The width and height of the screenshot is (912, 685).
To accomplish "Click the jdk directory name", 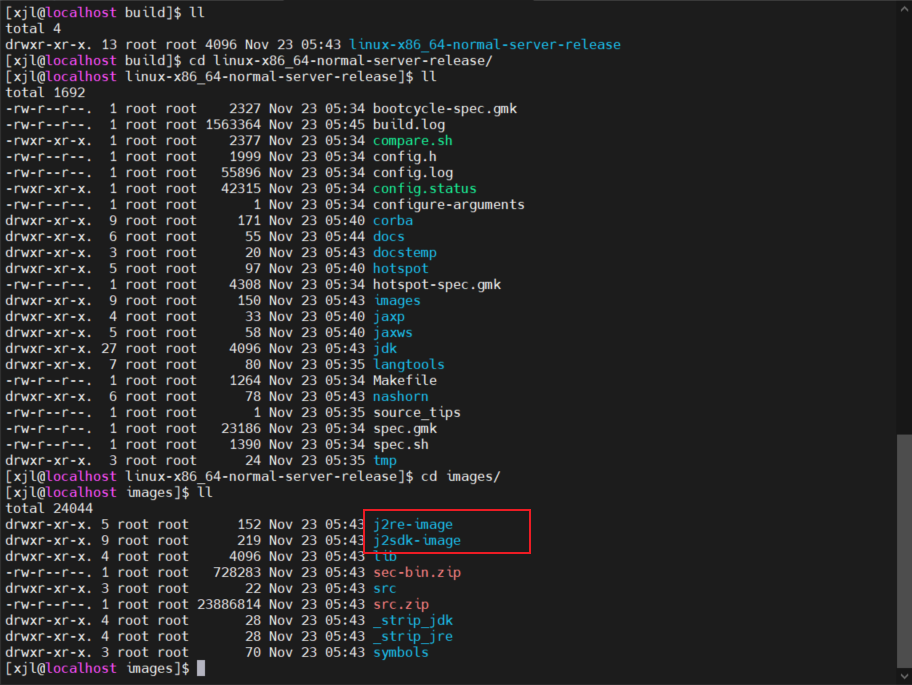I will [385, 349].
